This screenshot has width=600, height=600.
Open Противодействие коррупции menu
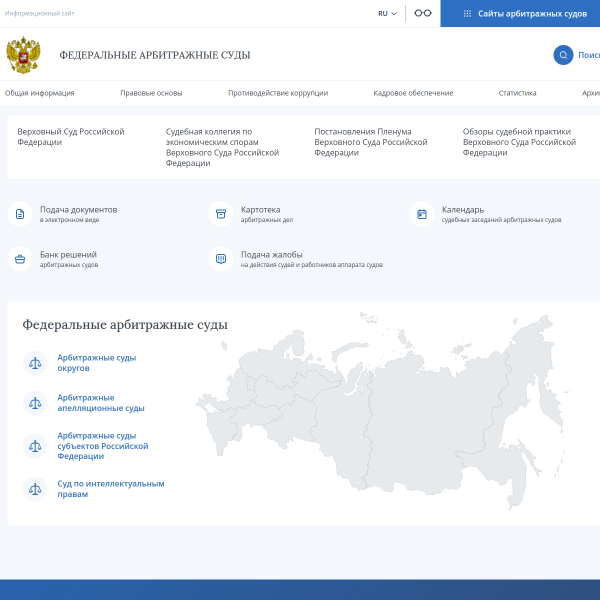click(x=278, y=93)
